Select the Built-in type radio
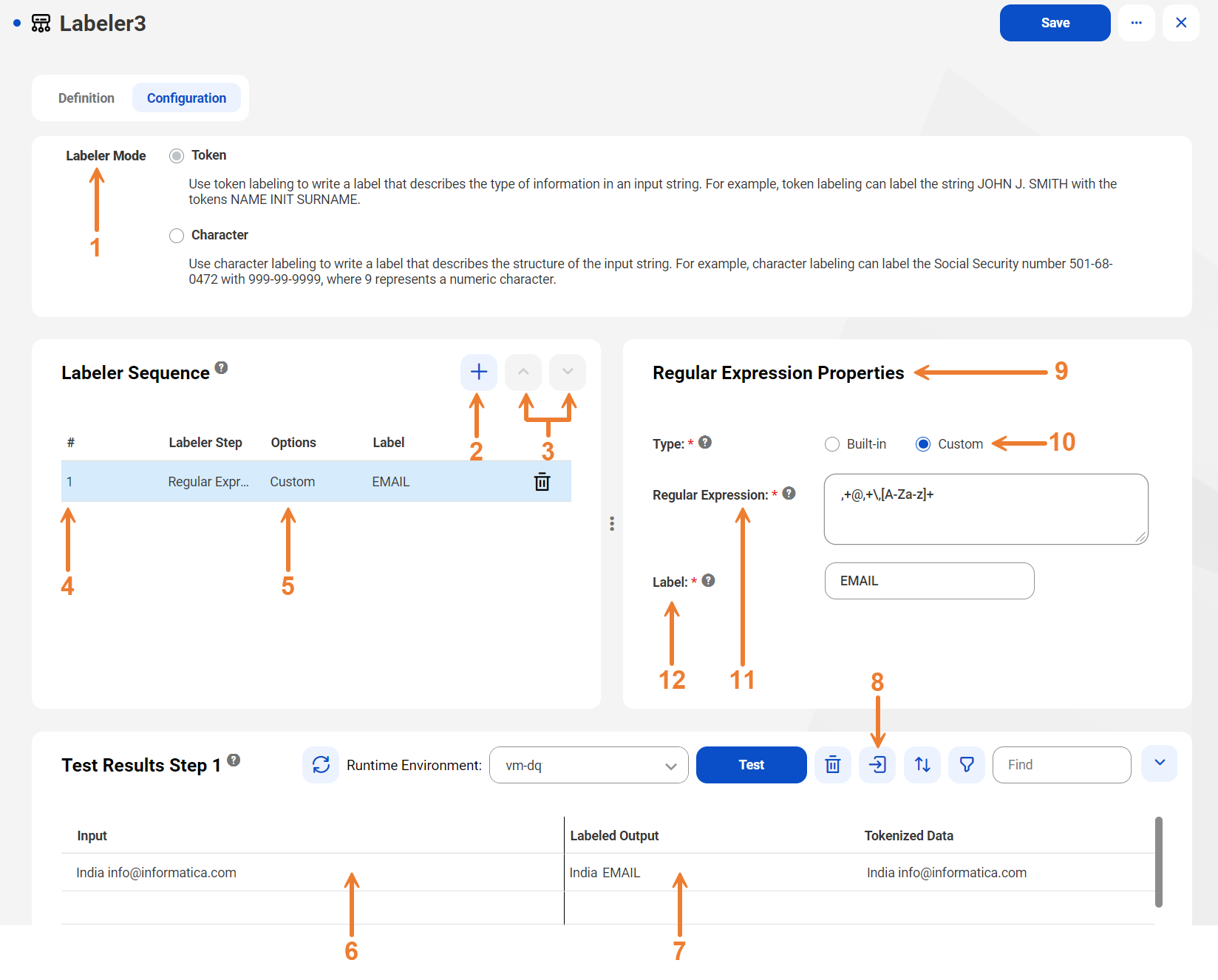1218x980 pixels. pyautogui.click(x=832, y=444)
